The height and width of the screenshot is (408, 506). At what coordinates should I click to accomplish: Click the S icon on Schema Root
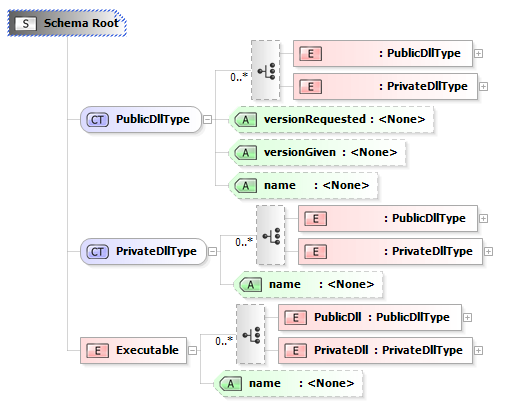[26, 23]
